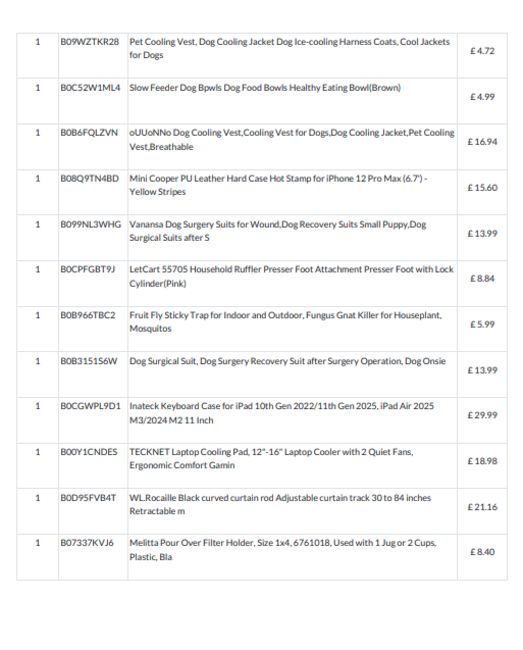The width and height of the screenshot is (523, 650).
Task: Select price £ 15.60
Action: [482, 188]
